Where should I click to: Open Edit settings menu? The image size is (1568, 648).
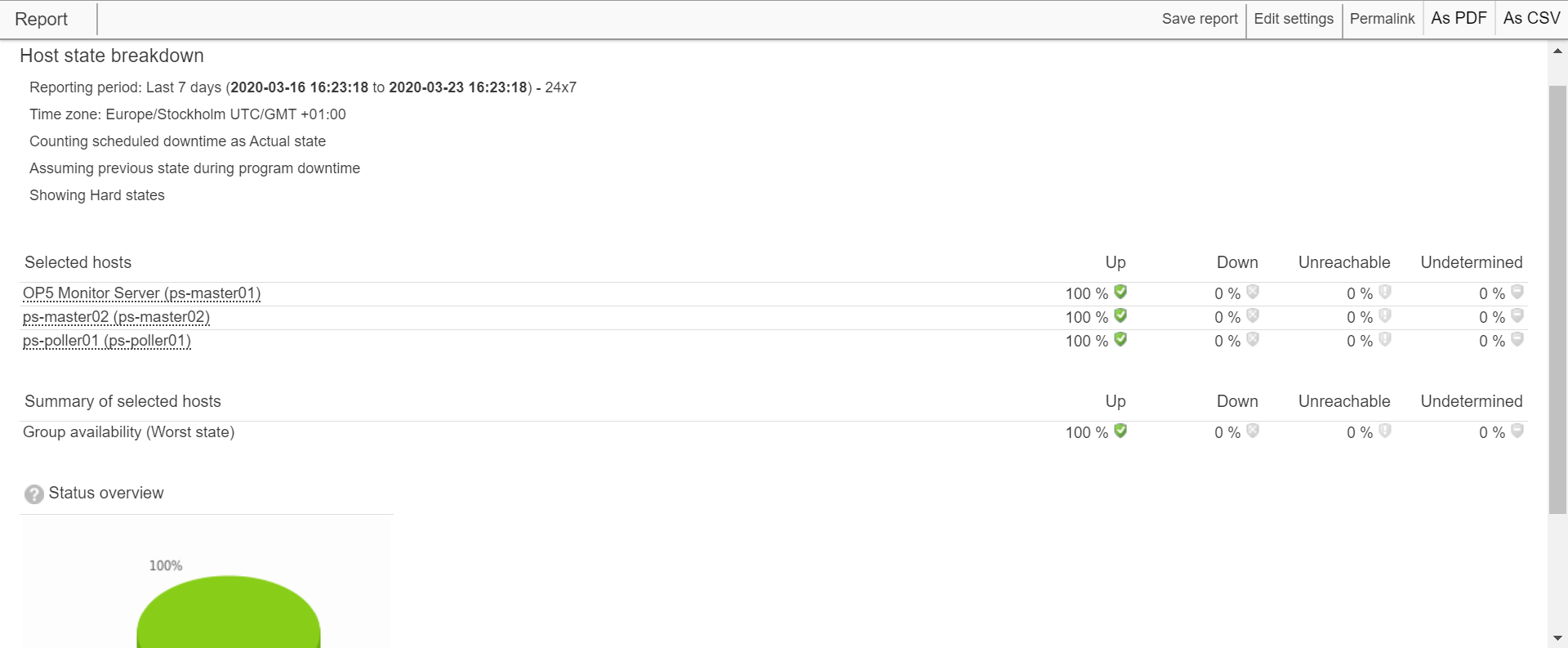pyautogui.click(x=1293, y=19)
